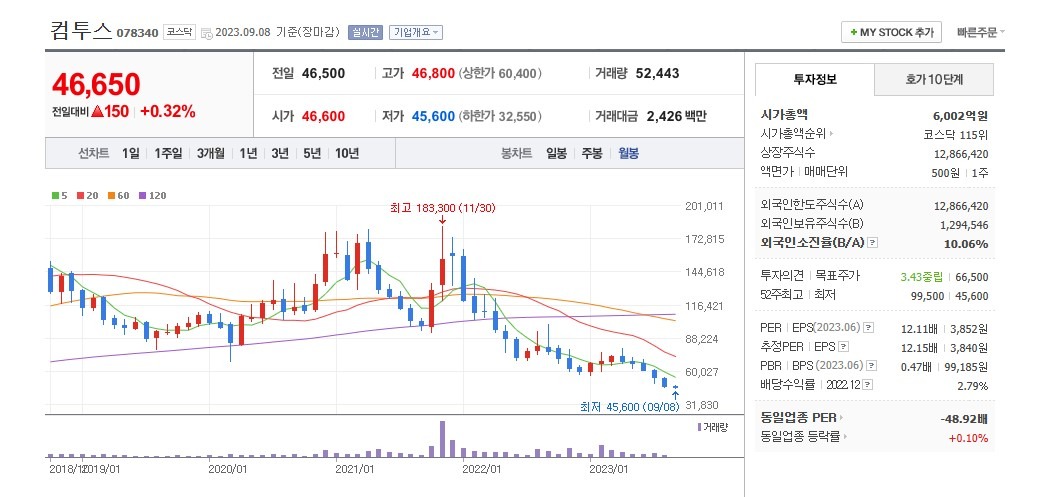Show the 일봉 daily candle chart
1043x497 pixels.
(x=556, y=154)
